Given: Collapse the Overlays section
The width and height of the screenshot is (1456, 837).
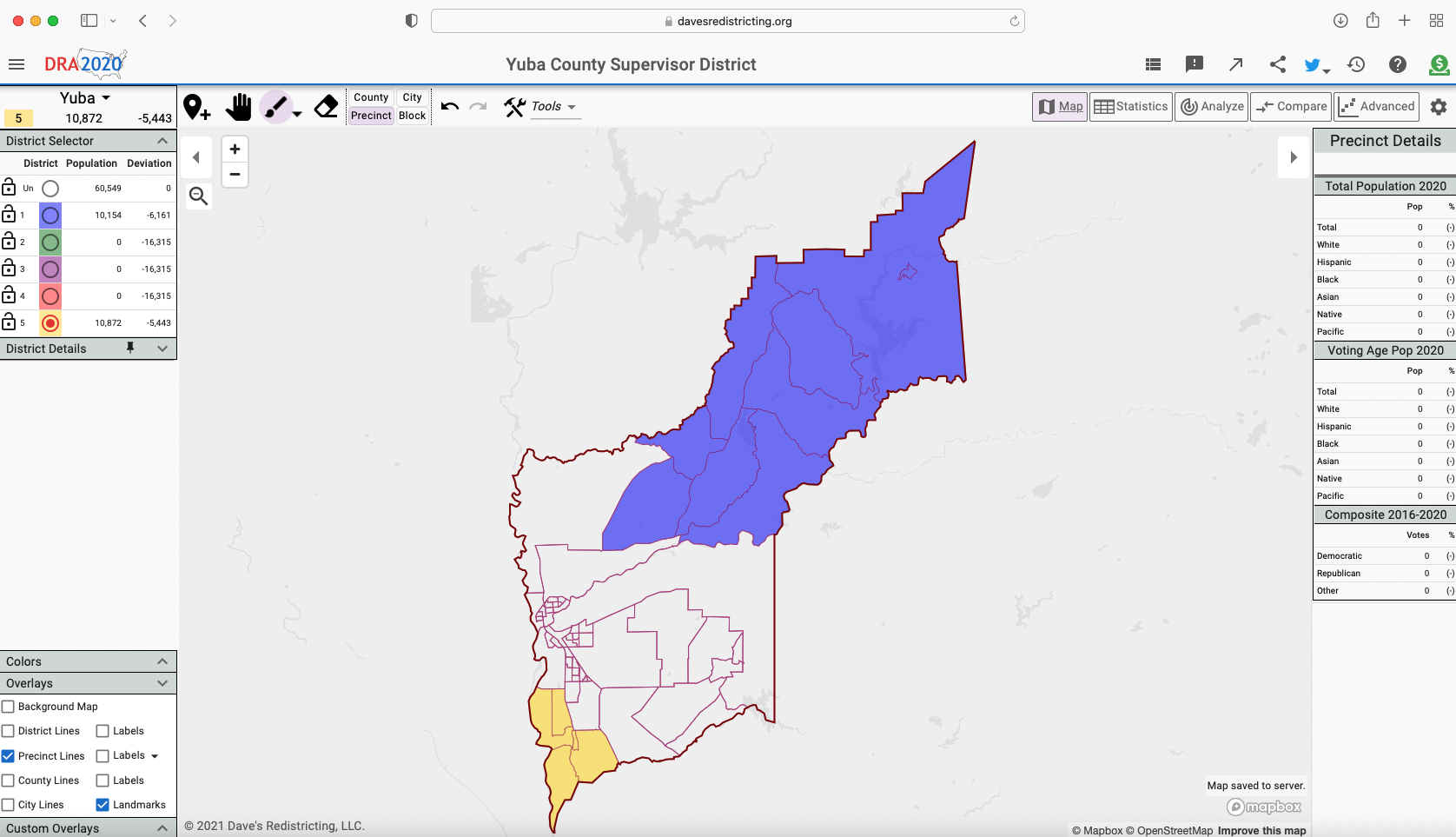Looking at the screenshot, I should 162,683.
